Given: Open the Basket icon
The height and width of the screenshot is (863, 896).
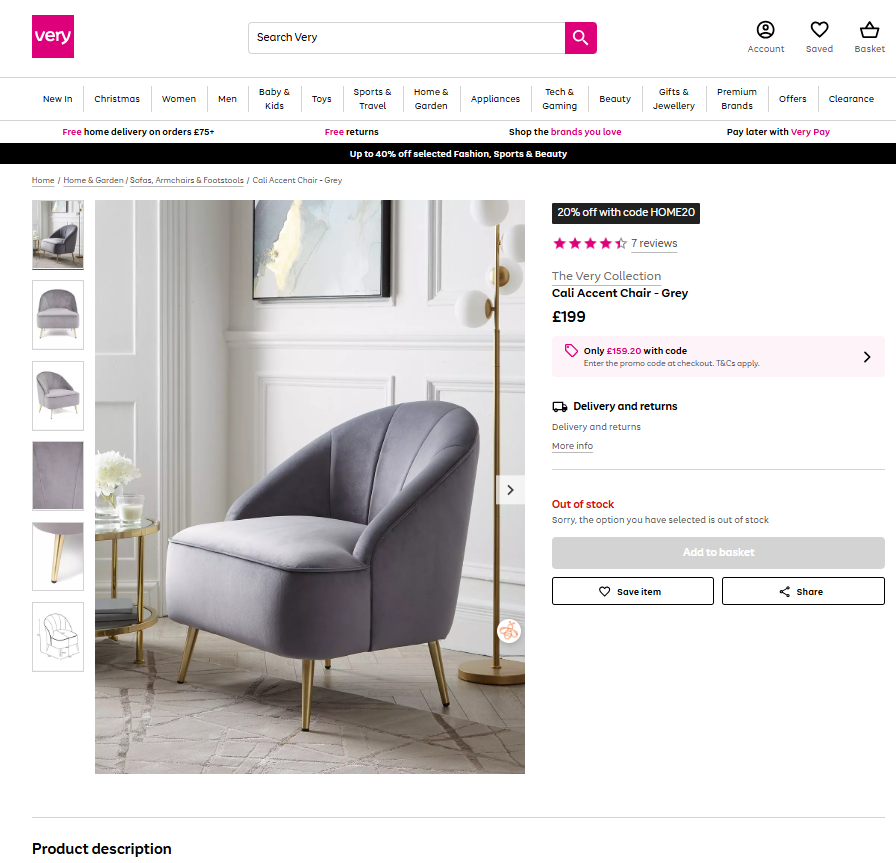Looking at the screenshot, I should 870,37.
